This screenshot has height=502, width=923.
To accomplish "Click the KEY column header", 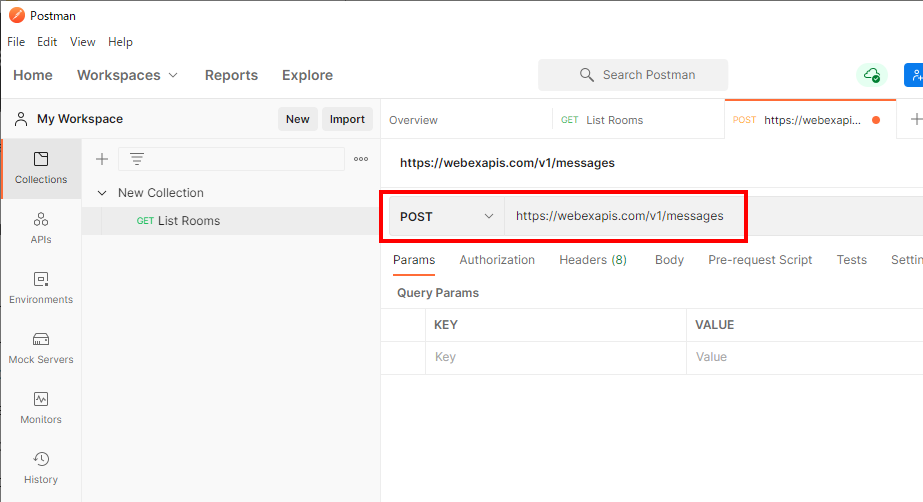I will pos(446,325).
